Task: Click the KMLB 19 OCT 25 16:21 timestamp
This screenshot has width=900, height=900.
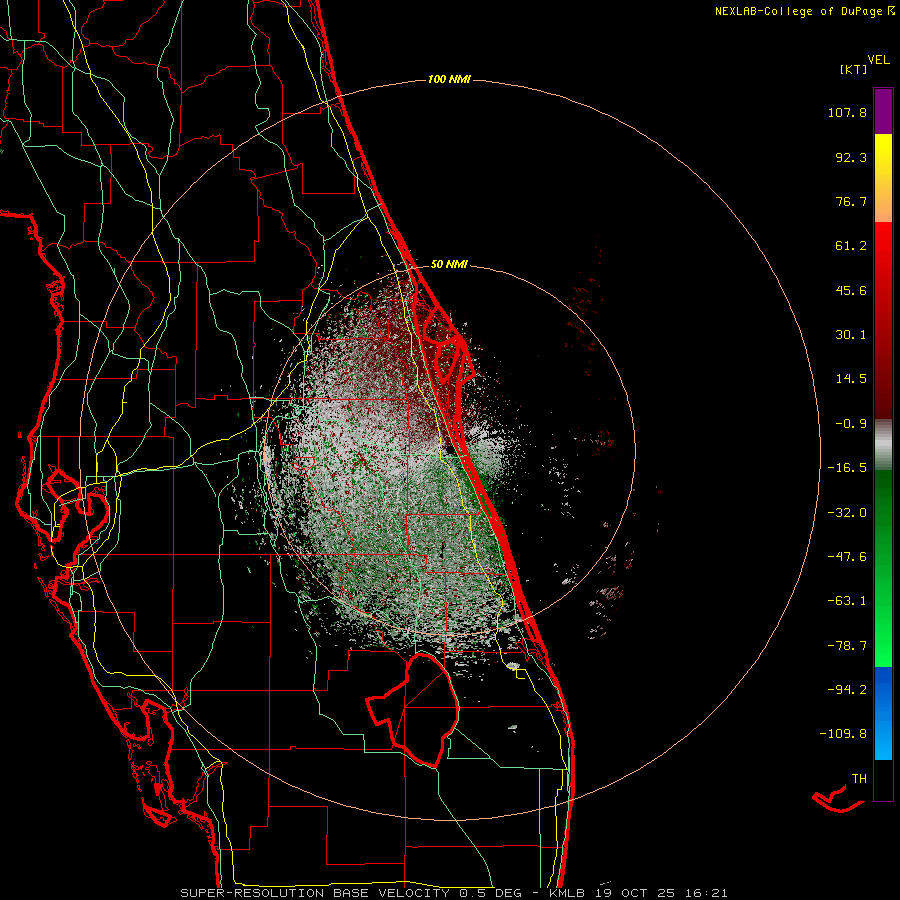Action: click(x=639, y=893)
